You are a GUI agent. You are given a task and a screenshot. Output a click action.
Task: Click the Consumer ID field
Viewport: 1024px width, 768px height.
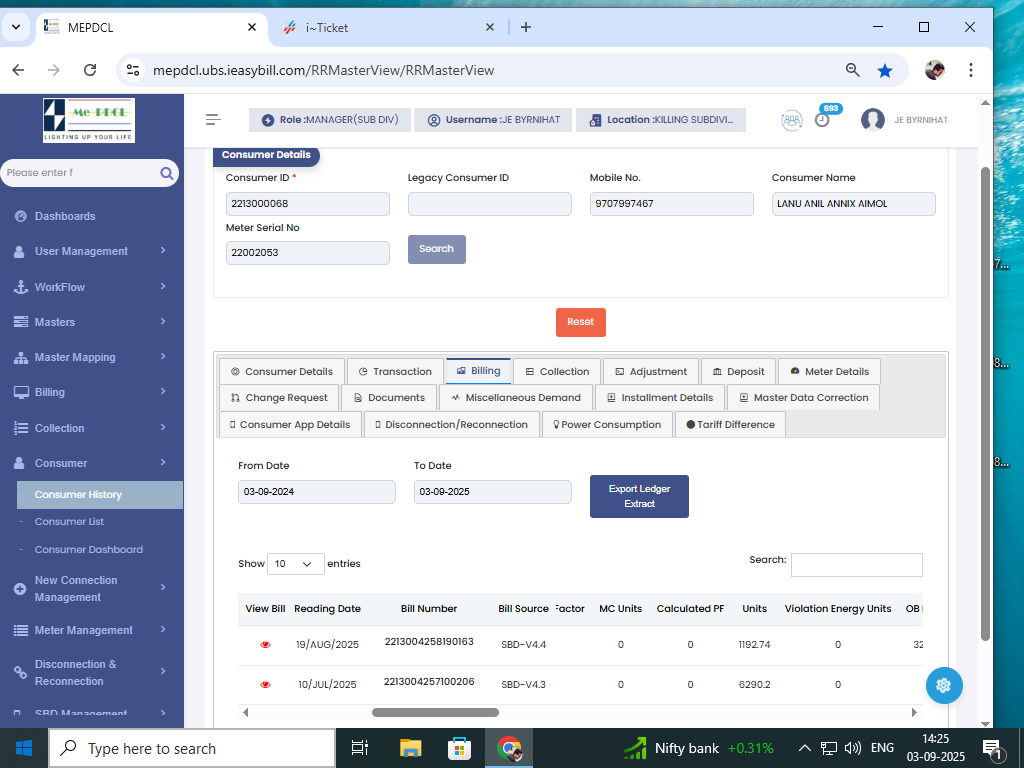coord(308,204)
